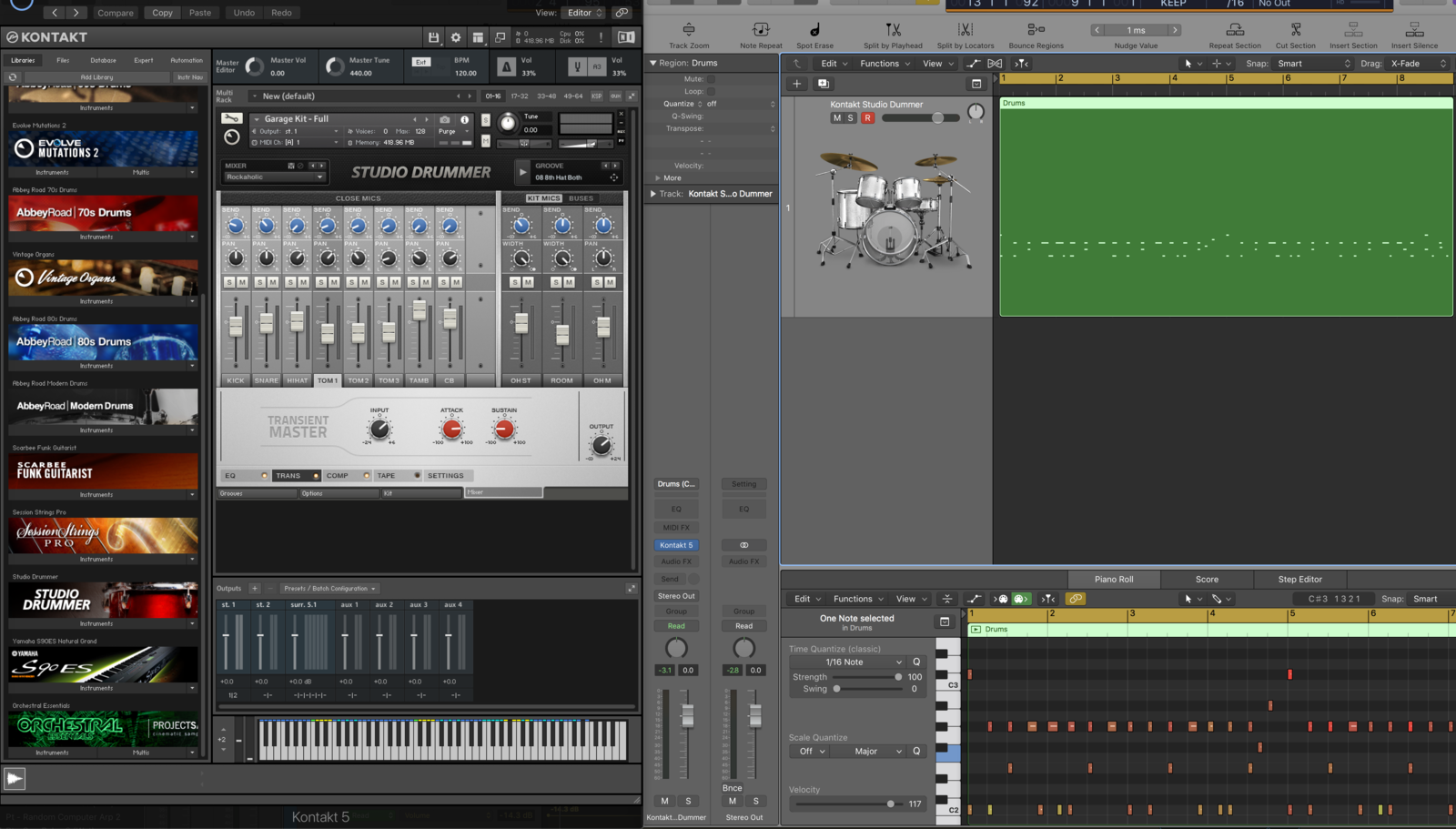Click the Kontakt save (floppy disk) icon
This screenshot has width=1456, height=829.
pos(433,37)
